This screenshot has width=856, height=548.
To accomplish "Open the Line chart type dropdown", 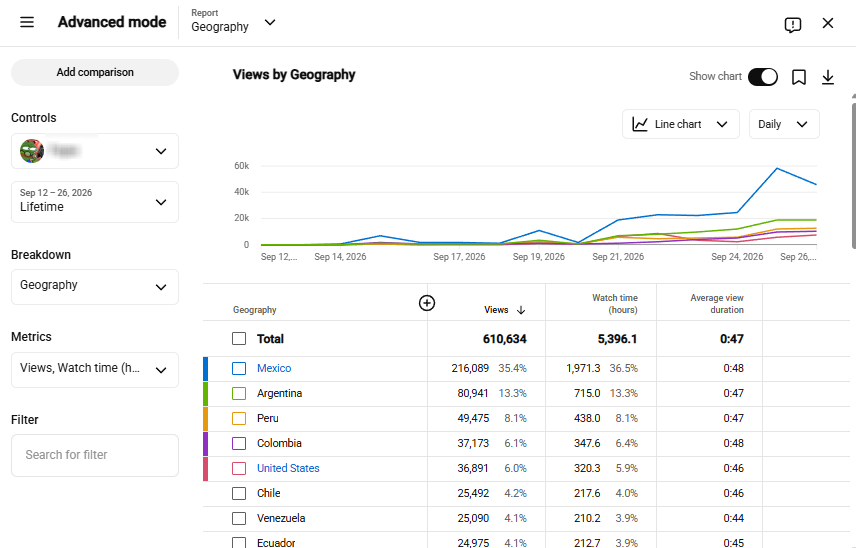I will 680,124.
